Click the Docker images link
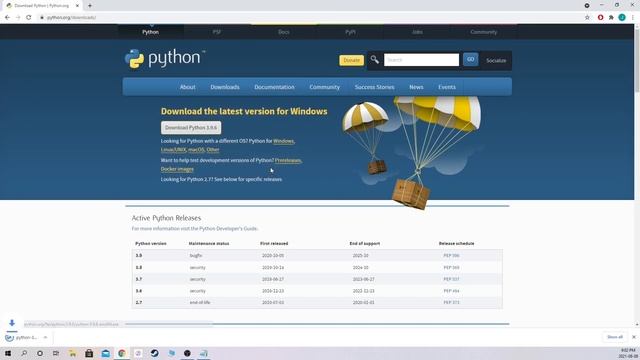640x360 pixels. tap(177, 169)
